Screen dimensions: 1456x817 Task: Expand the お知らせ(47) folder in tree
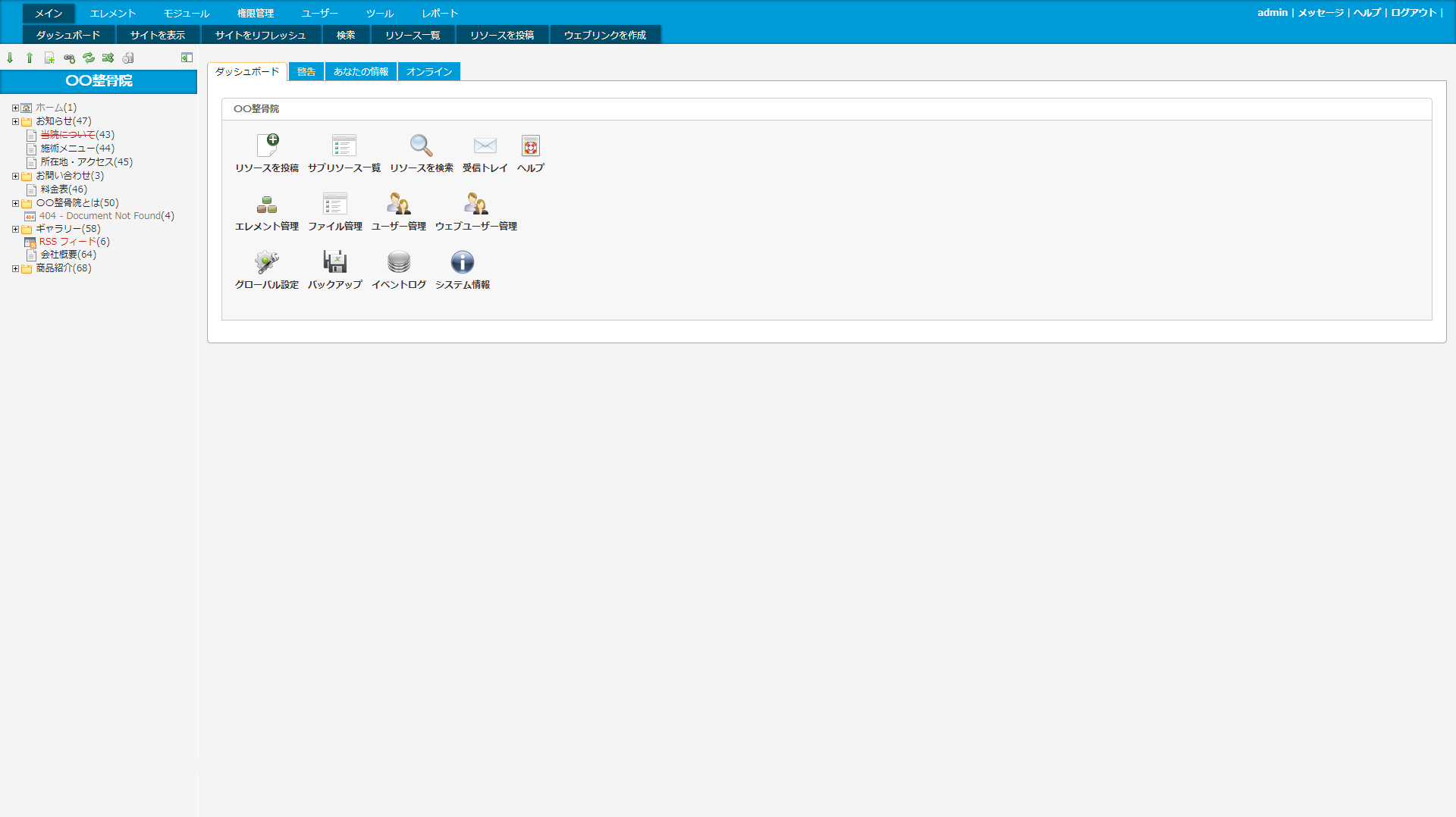tap(15, 121)
